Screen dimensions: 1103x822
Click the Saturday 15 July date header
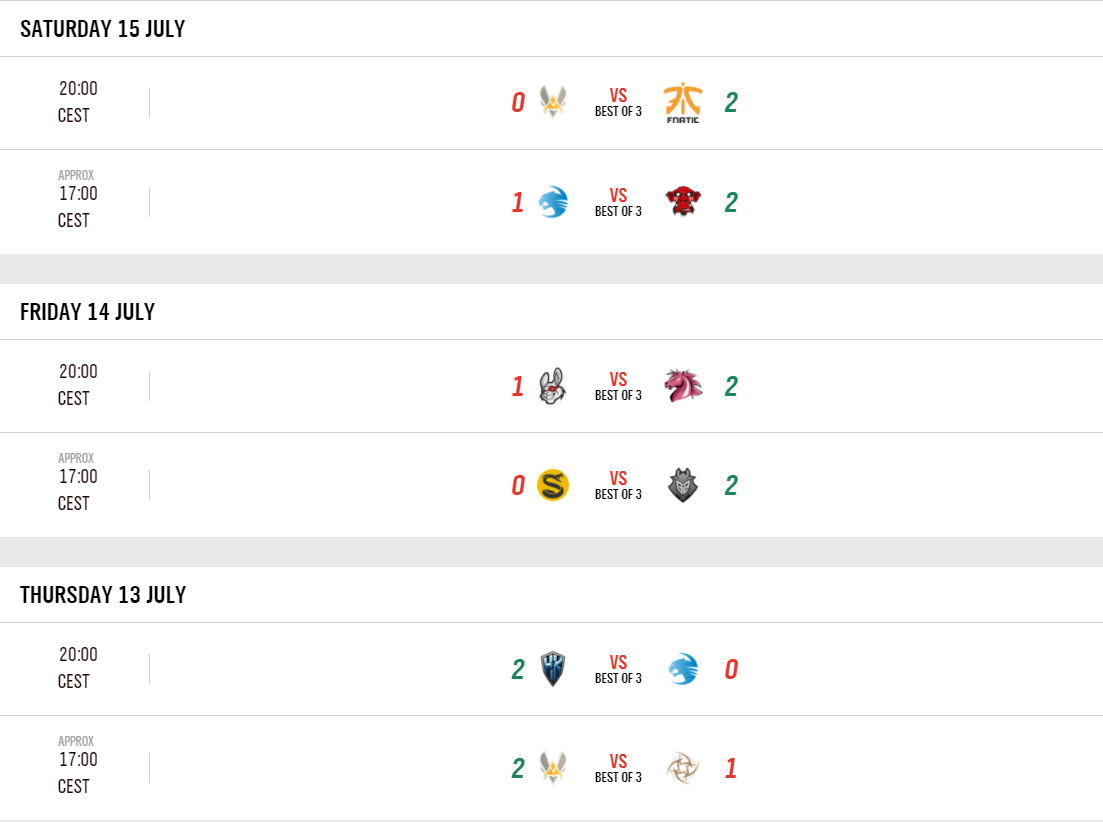coord(103,29)
